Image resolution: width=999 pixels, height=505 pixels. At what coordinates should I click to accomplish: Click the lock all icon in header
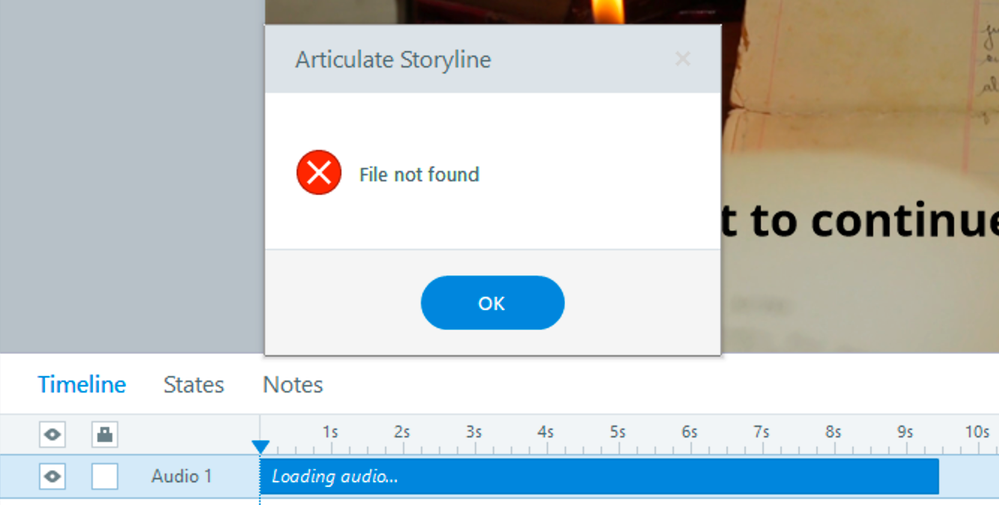[105, 434]
